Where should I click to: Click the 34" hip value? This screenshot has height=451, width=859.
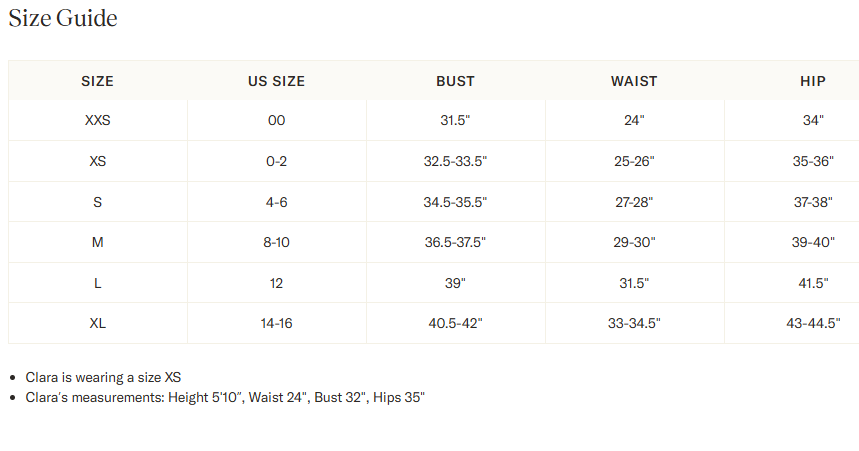(x=812, y=121)
